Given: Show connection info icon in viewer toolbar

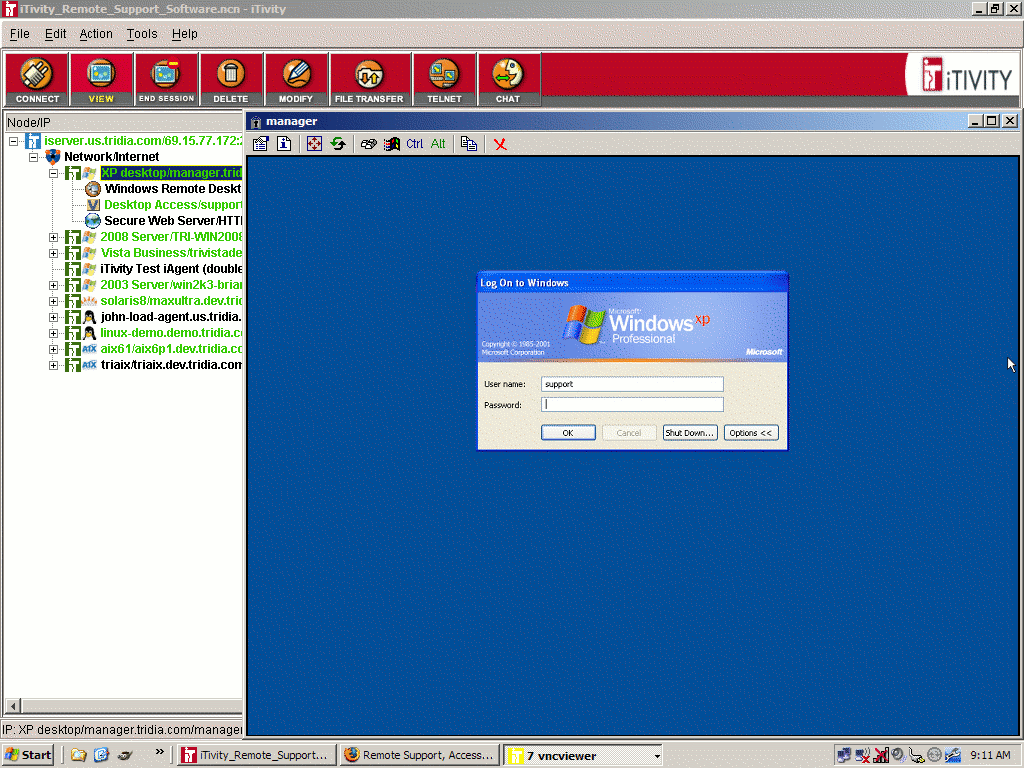Looking at the screenshot, I should [x=284, y=144].
